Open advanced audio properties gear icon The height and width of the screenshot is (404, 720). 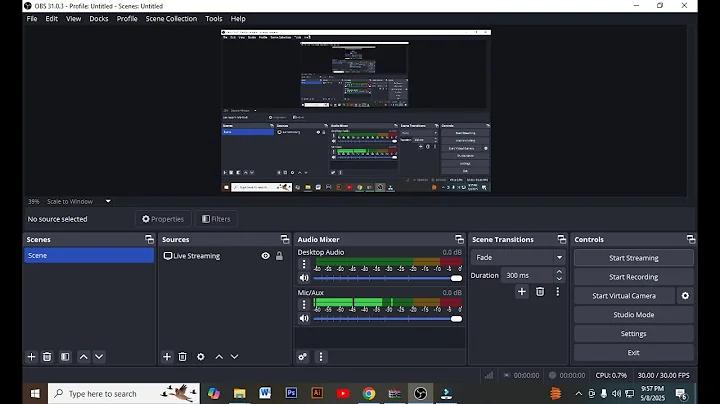[x=303, y=357]
